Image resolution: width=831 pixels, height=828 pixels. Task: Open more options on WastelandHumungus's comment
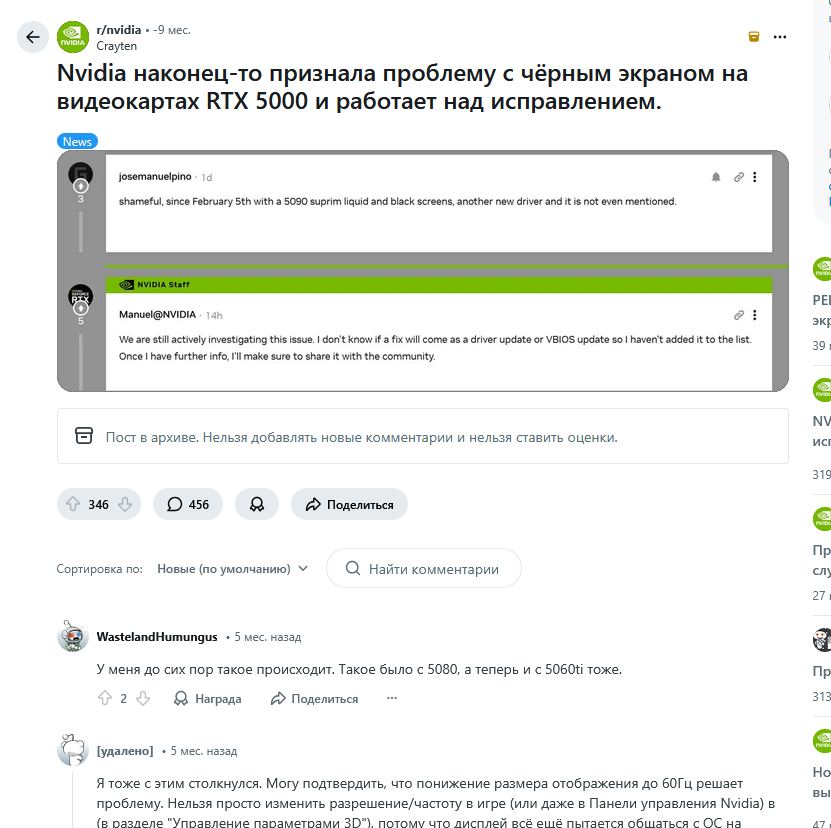click(x=392, y=698)
